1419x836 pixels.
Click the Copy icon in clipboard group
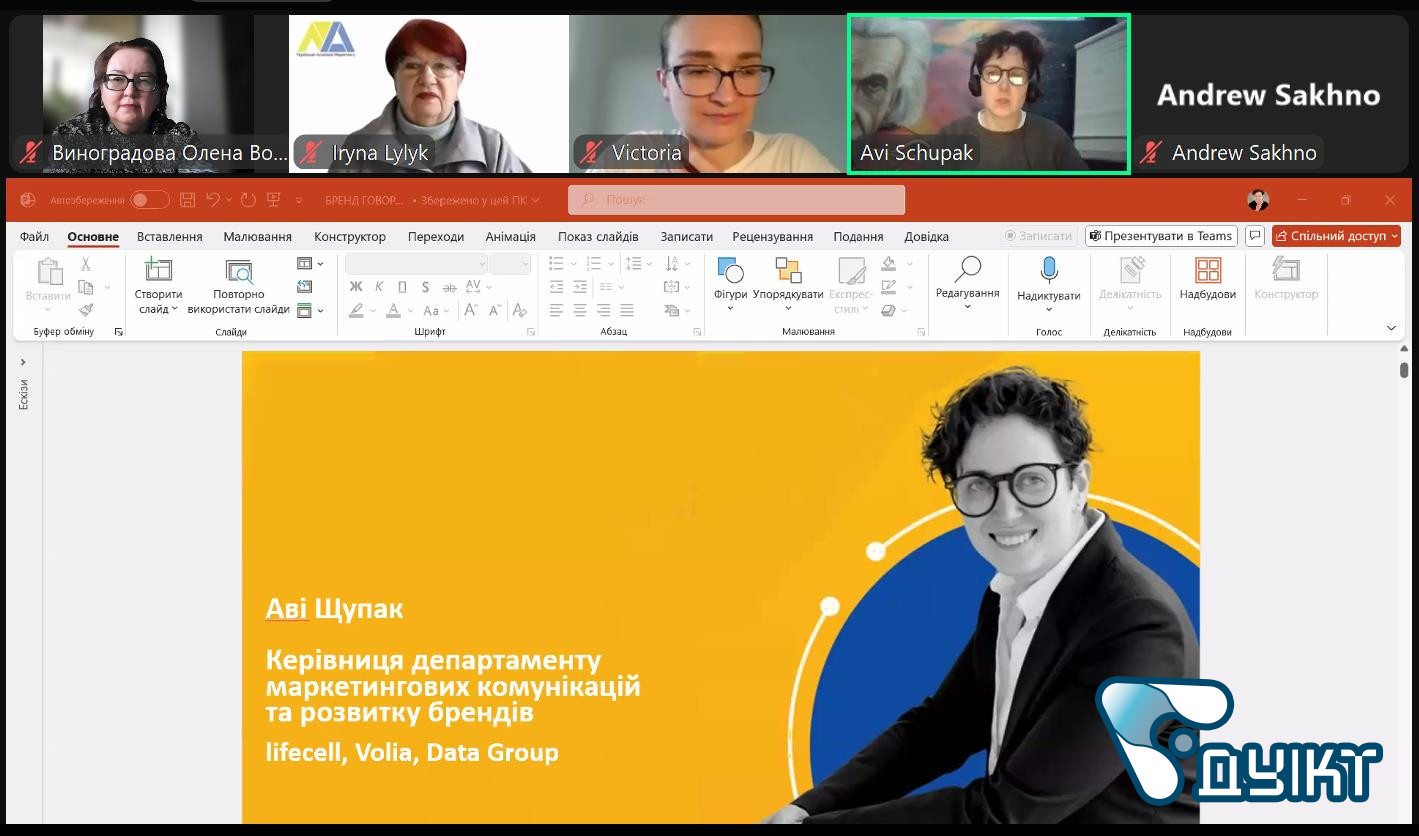pos(86,287)
